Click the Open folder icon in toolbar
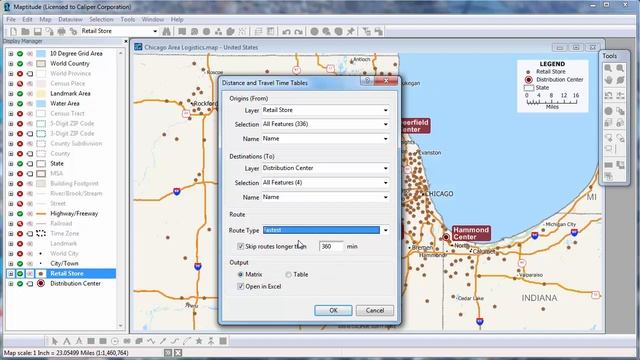Viewport: 640px width, 360px height. tap(25, 31)
